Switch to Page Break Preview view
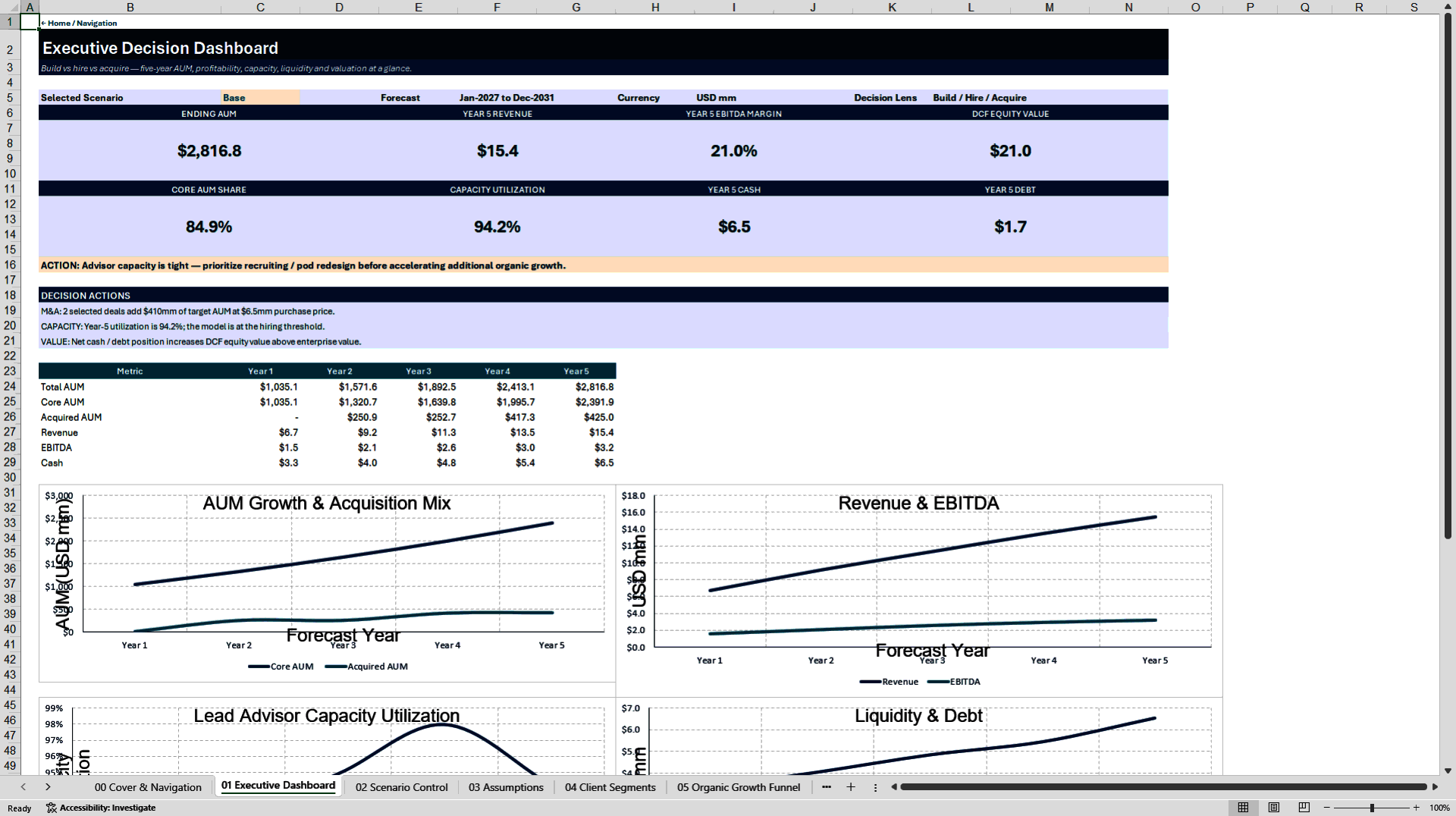The height and width of the screenshot is (816, 1456). pyautogui.click(x=1304, y=808)
